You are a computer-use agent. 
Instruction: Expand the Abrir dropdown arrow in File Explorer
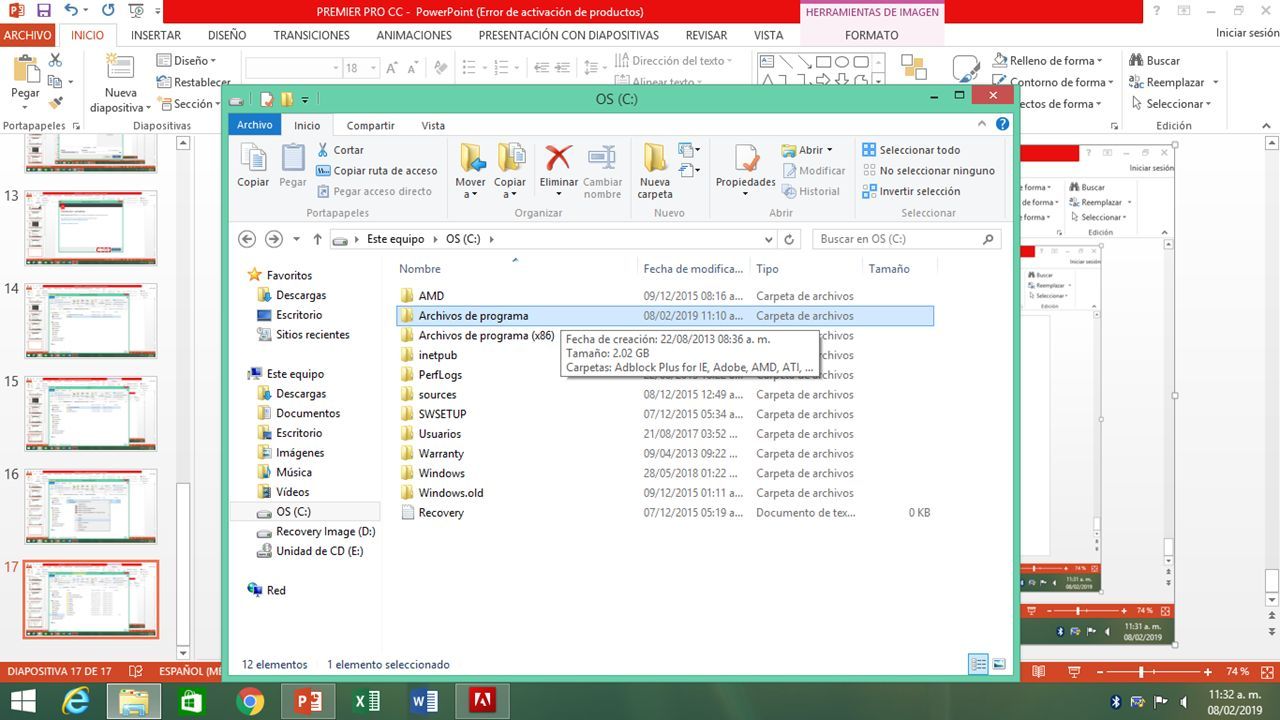(829, 151)
